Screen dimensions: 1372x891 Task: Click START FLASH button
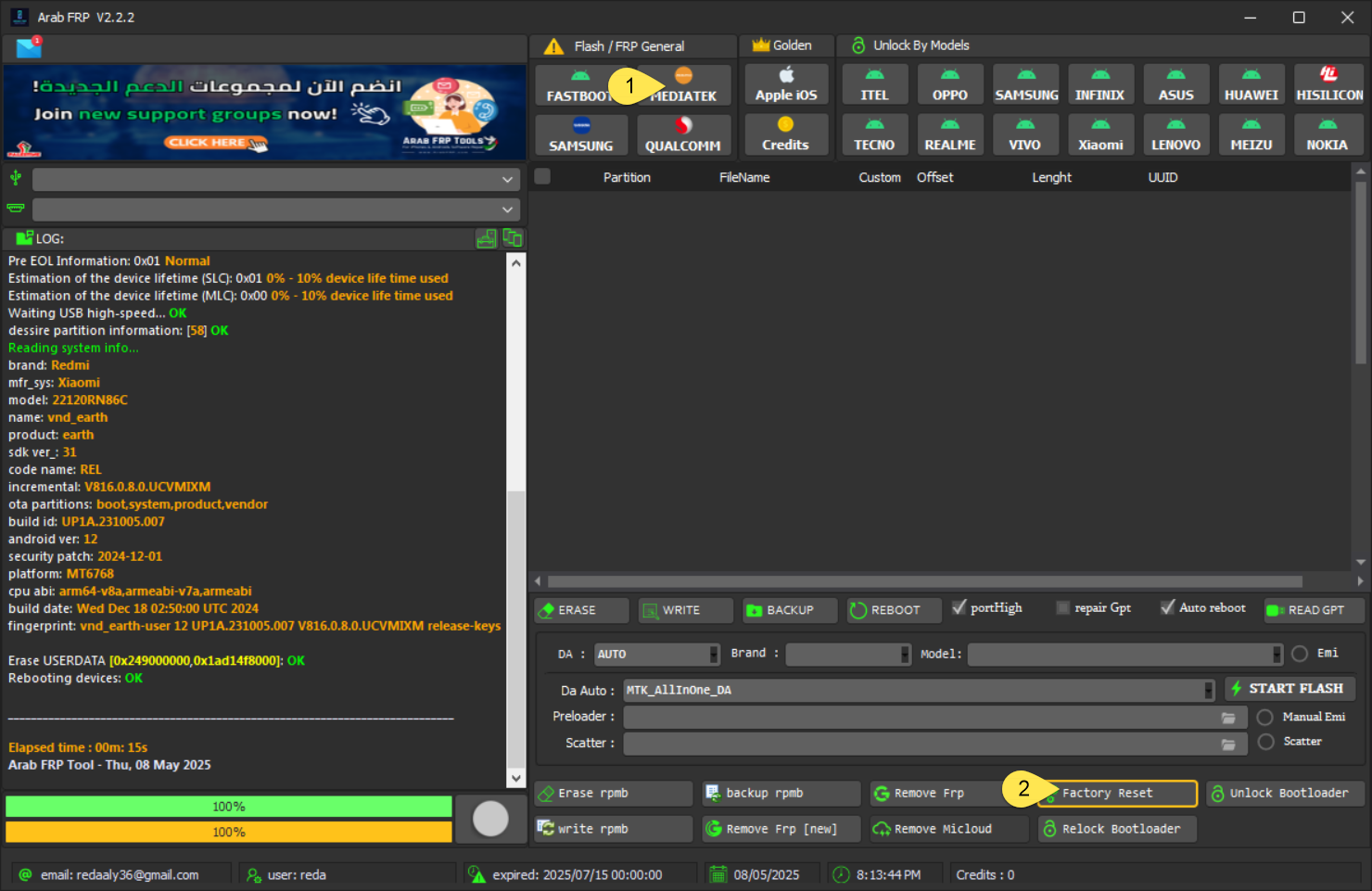[x=1290, y=689]
